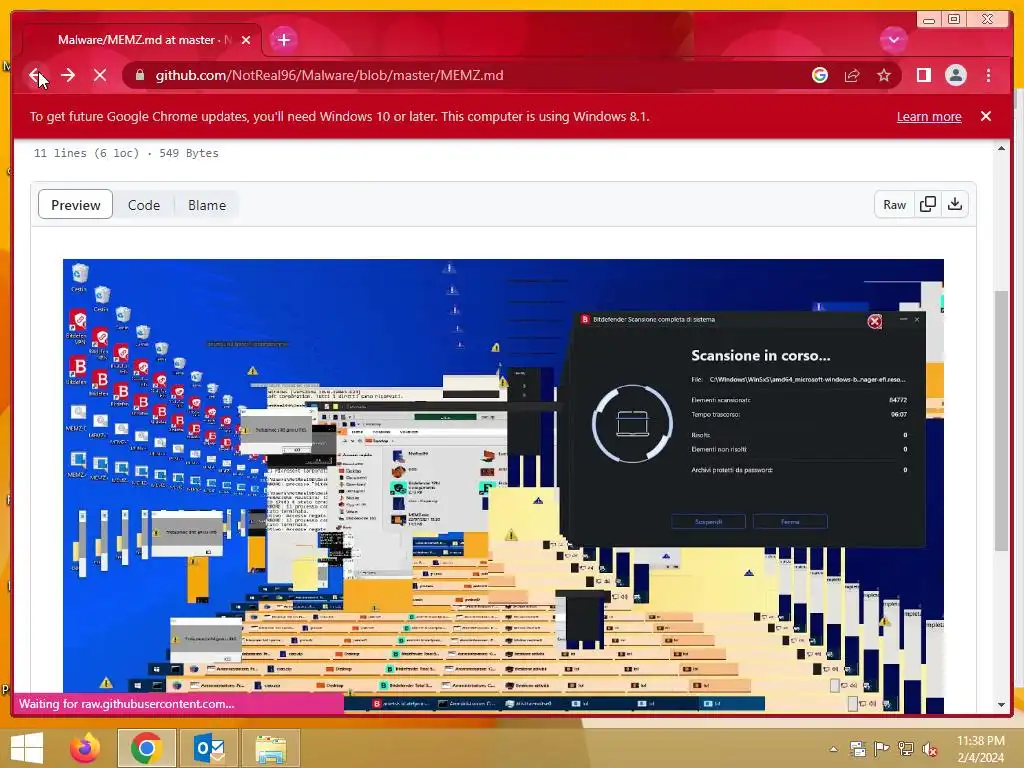Show hidden system tray icons arrow

point(834,749)
